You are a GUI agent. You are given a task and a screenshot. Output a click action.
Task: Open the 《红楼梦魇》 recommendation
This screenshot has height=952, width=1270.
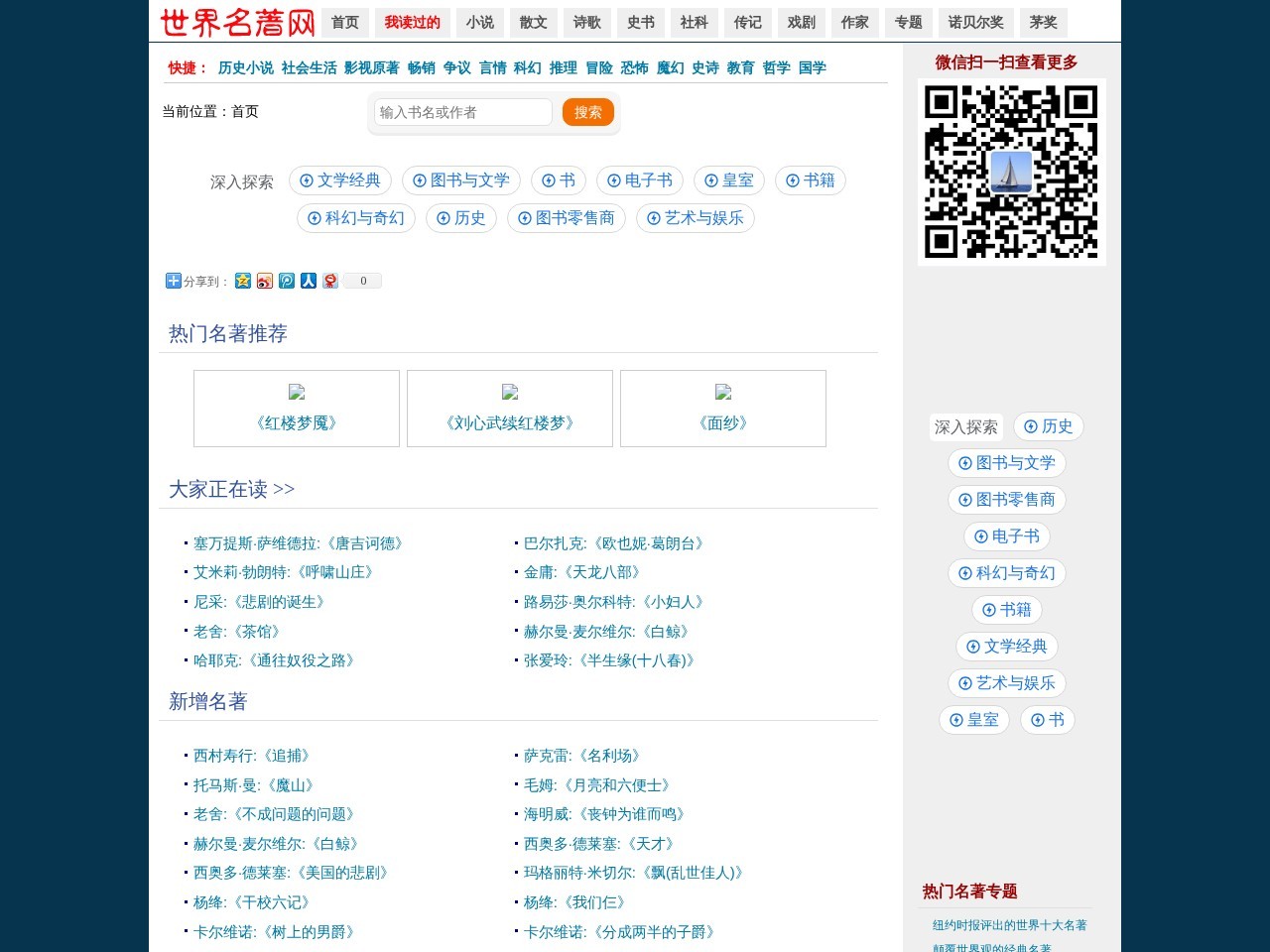[x=296, y=422]
